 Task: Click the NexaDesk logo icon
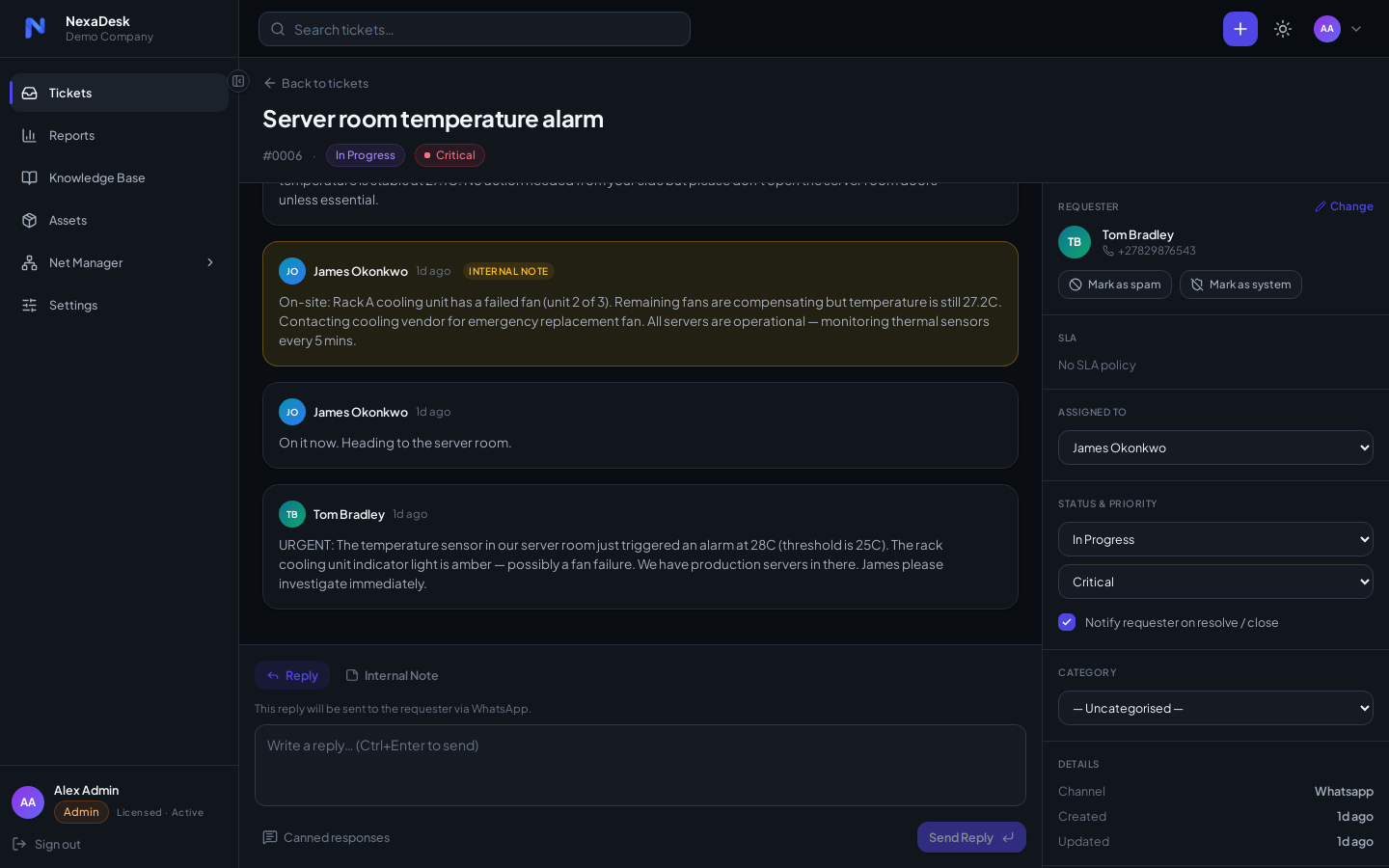click(35, 28)
